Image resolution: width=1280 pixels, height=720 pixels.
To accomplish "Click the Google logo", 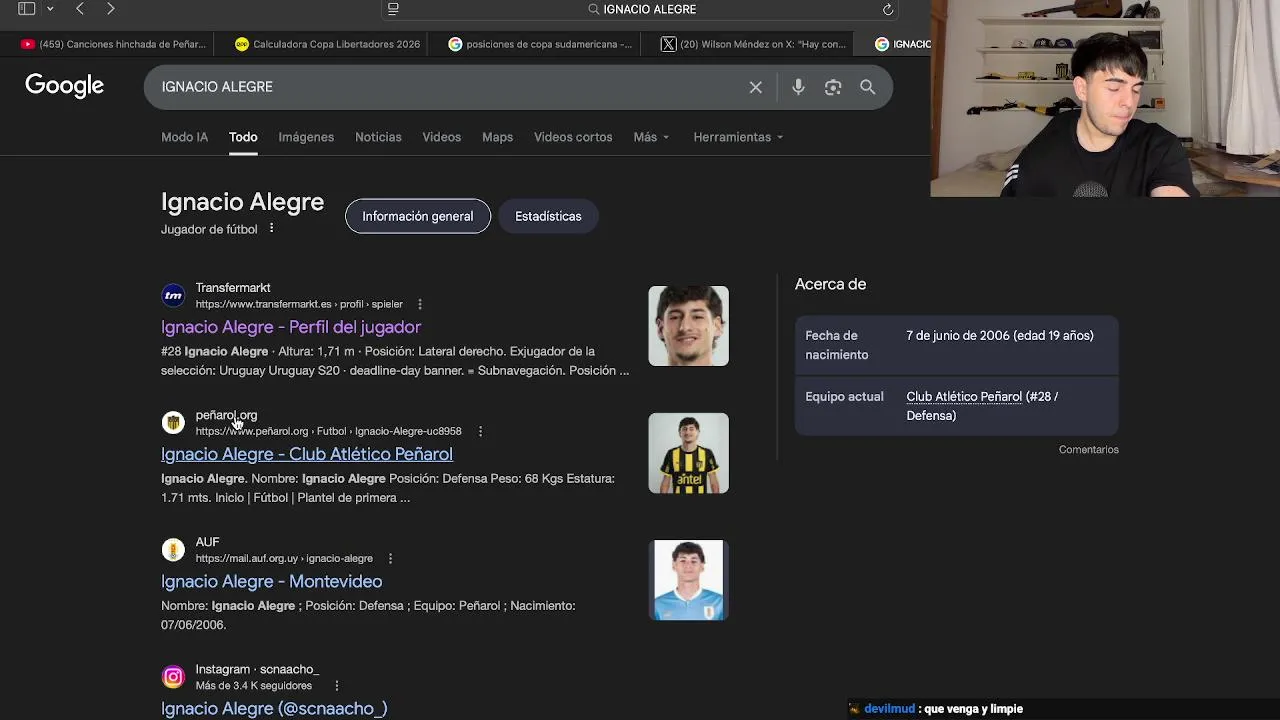I will coord(65,86).
